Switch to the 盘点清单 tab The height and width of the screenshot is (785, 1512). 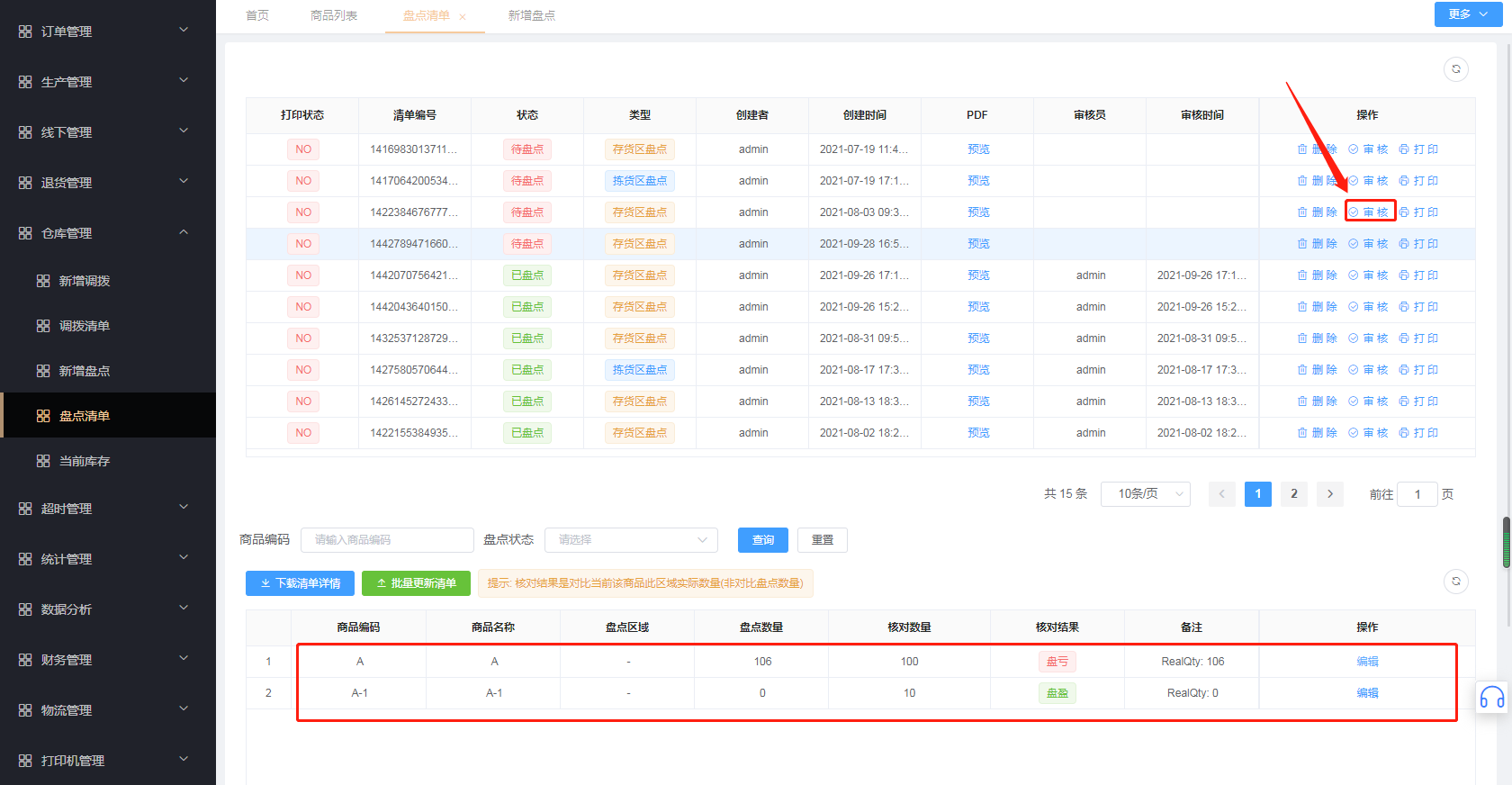[426, 16]
